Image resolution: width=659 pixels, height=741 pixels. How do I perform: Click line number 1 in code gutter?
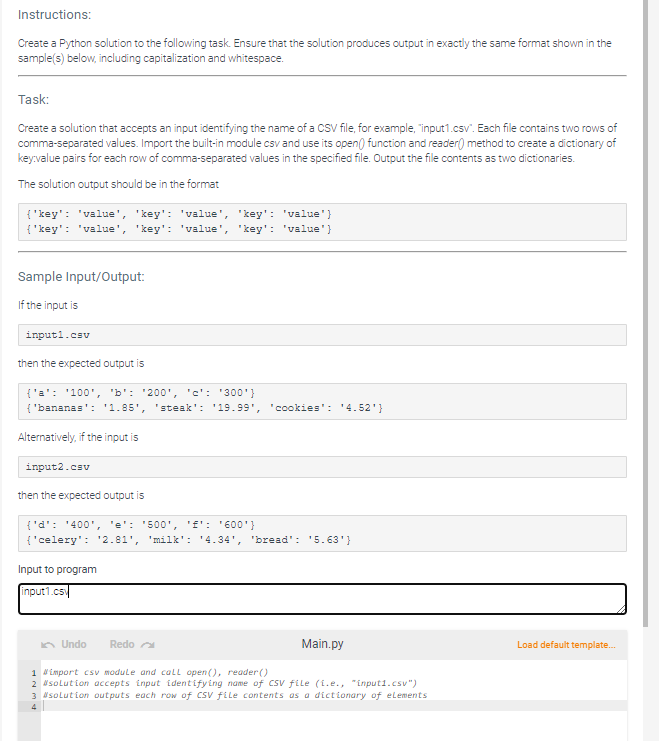pos(34,672)
